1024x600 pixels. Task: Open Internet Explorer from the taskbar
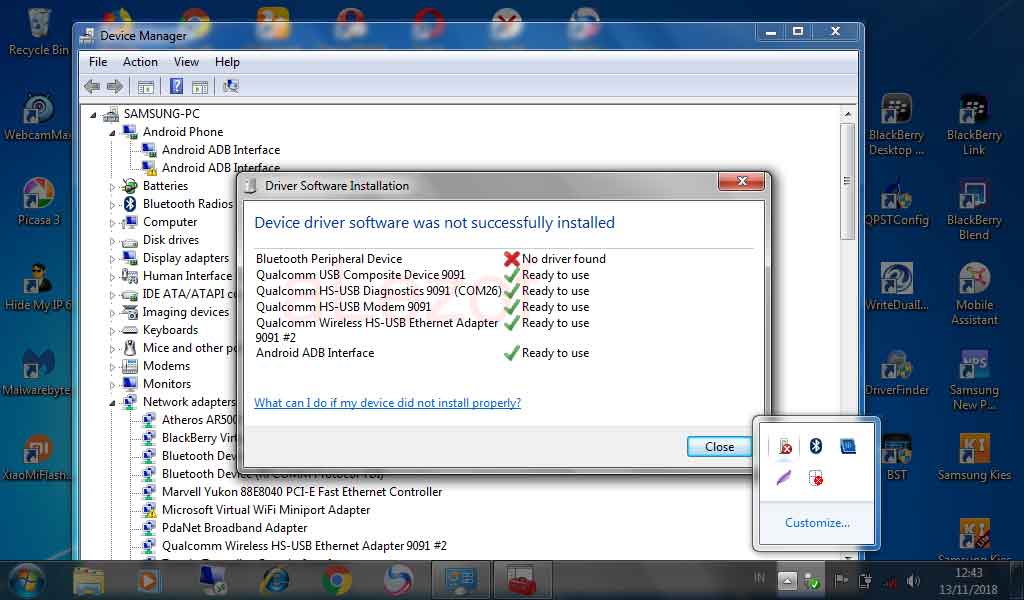pyautogui.click(x=274, y=580)
